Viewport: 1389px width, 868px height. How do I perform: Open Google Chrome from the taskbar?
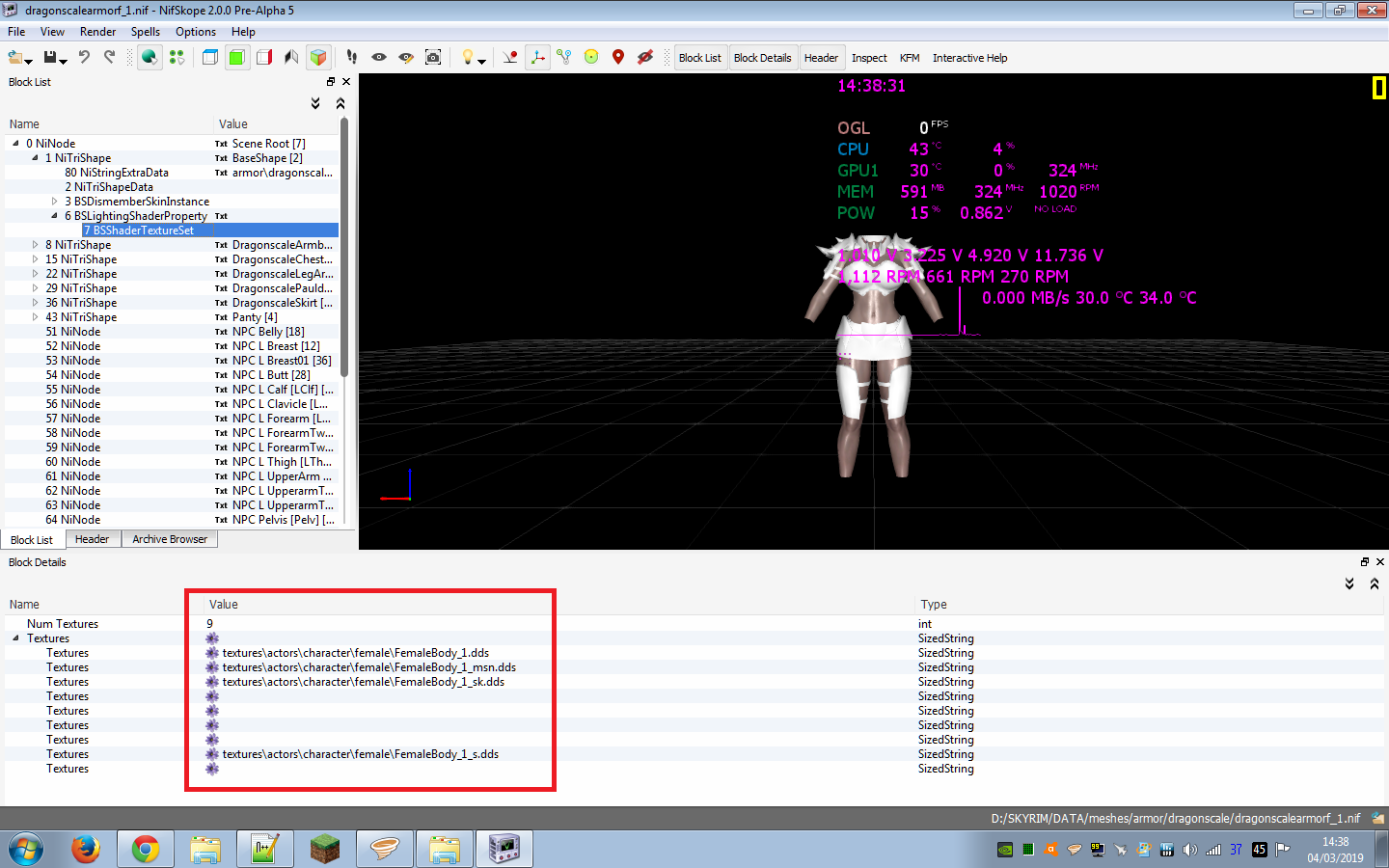146,849
